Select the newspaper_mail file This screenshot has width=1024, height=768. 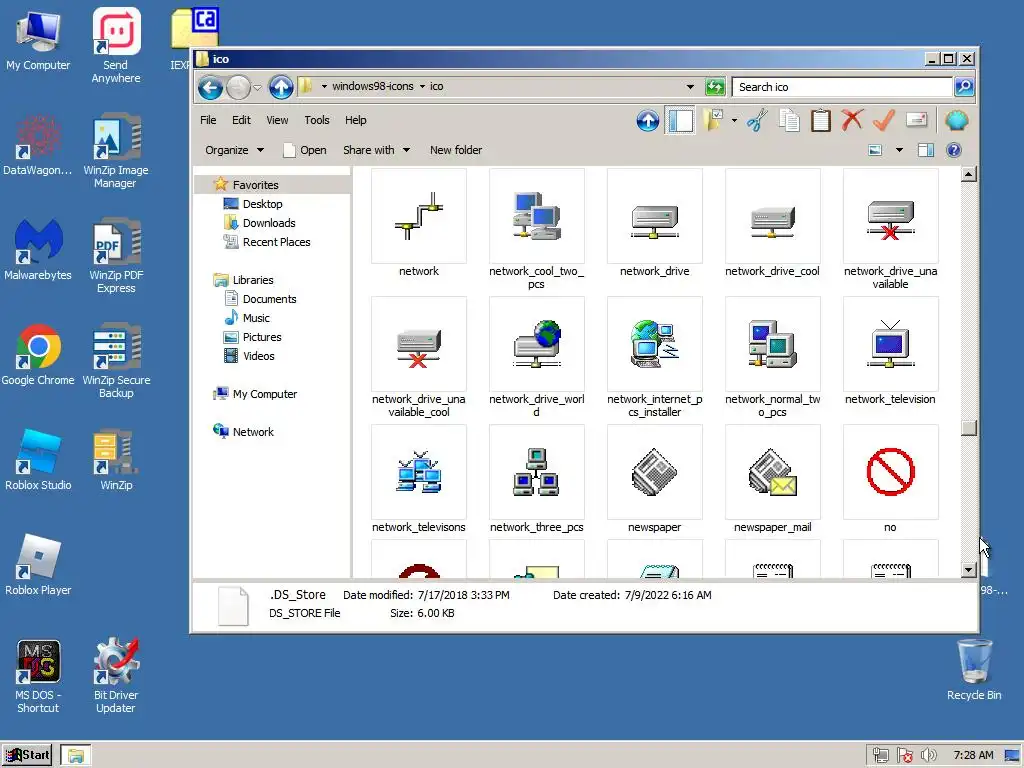coord(773,479)
